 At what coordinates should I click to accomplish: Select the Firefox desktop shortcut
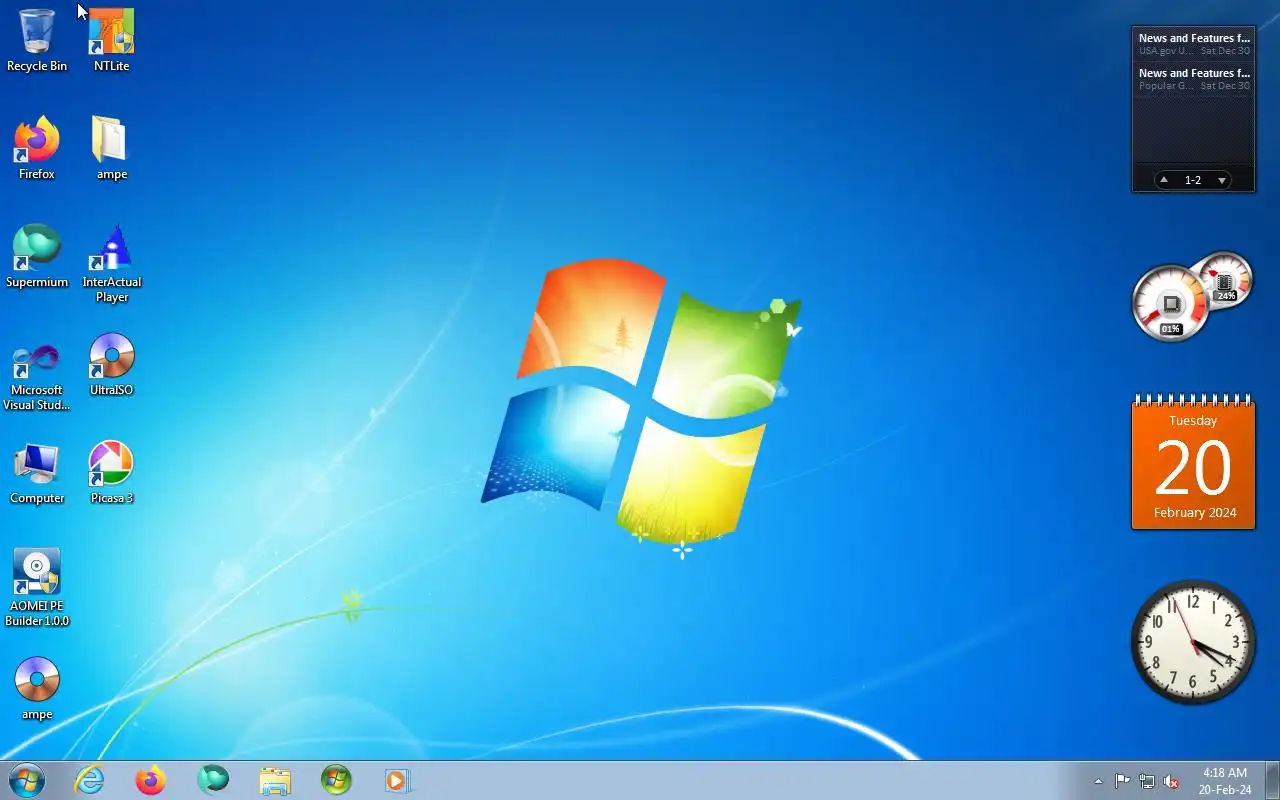coord(37,148)
